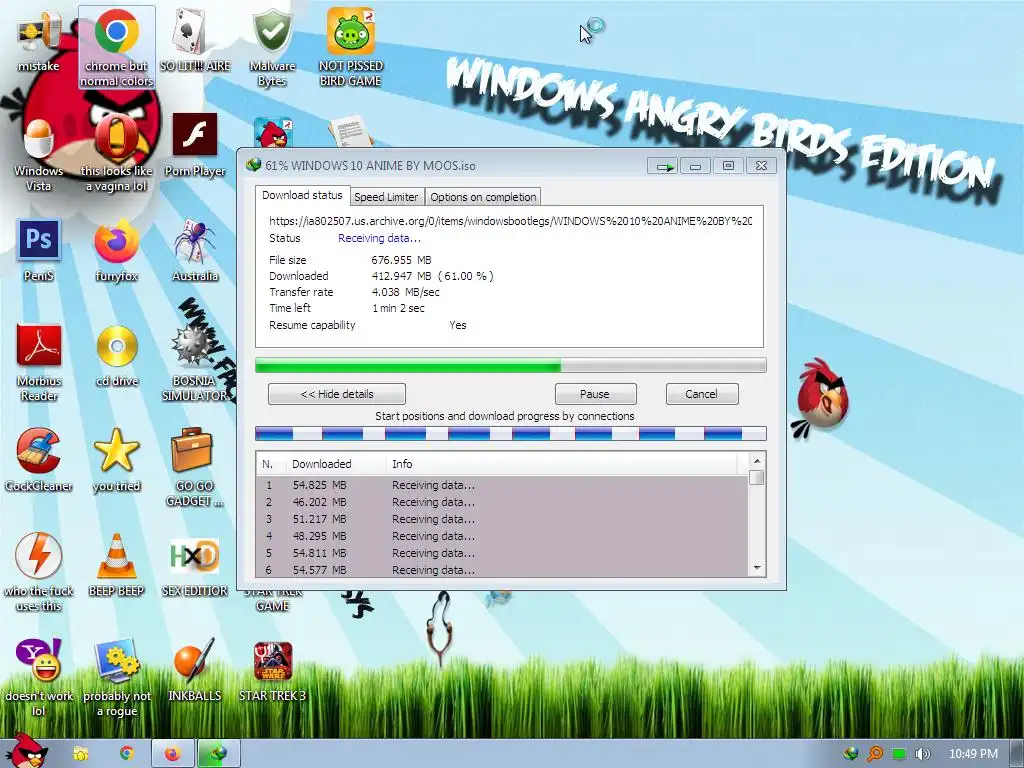
Task: Switch to the Download status tab
Action: click(x=302, y=195)
